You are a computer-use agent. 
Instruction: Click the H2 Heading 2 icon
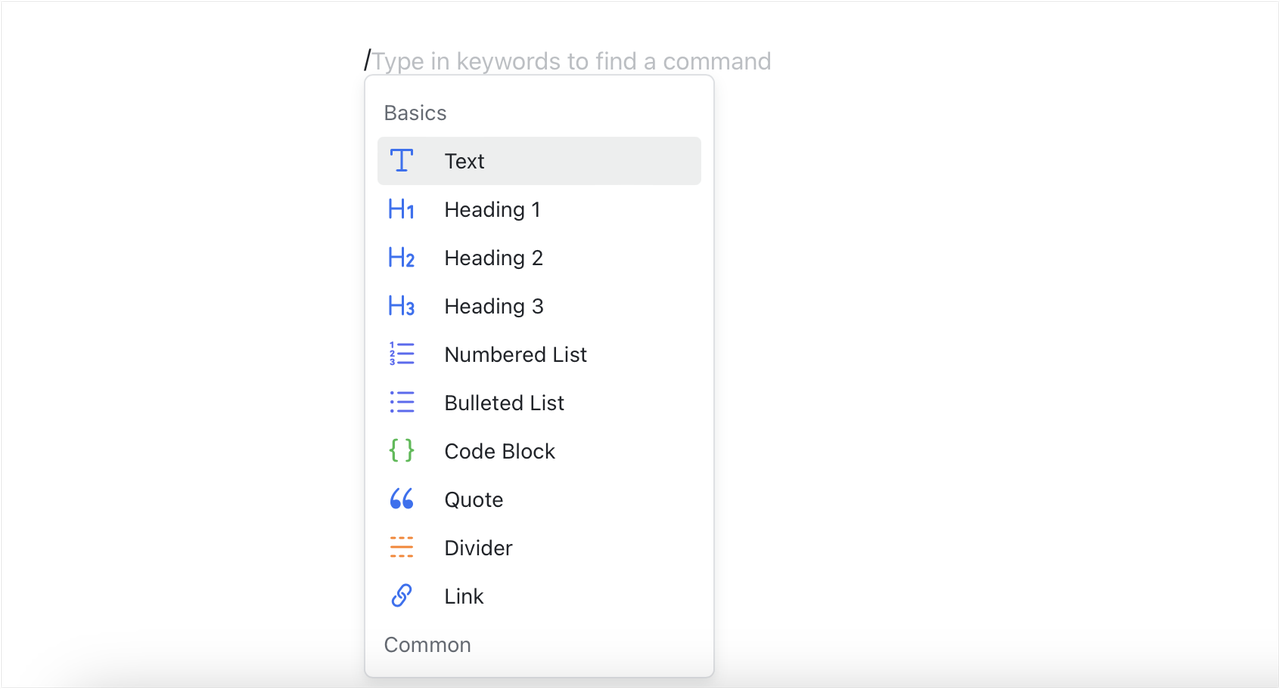[x=400, y=257]
